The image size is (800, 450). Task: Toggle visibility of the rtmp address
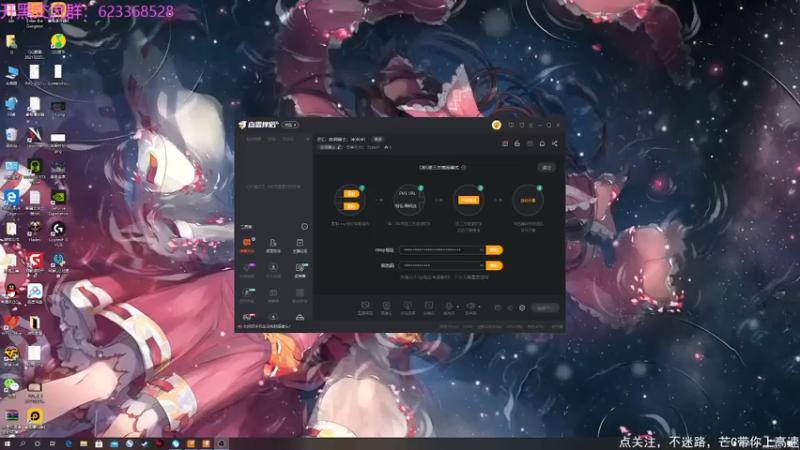(481, 250)
